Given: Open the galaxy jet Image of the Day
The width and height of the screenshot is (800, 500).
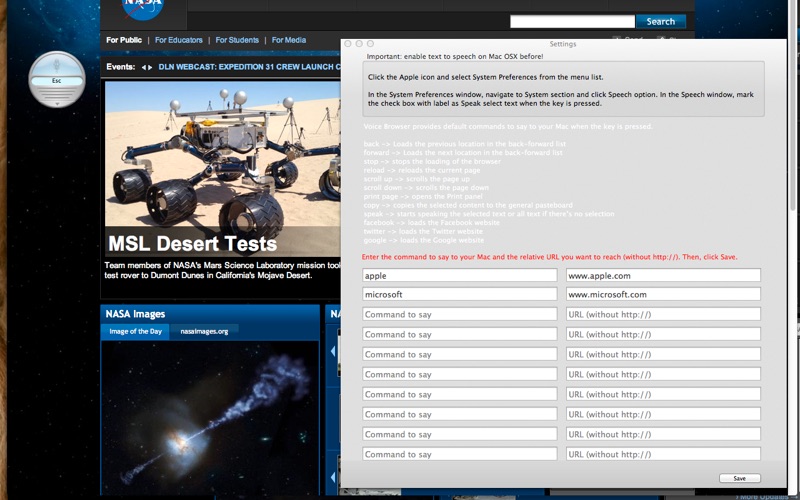Looking at the screenshot, I should coord(210,418).
